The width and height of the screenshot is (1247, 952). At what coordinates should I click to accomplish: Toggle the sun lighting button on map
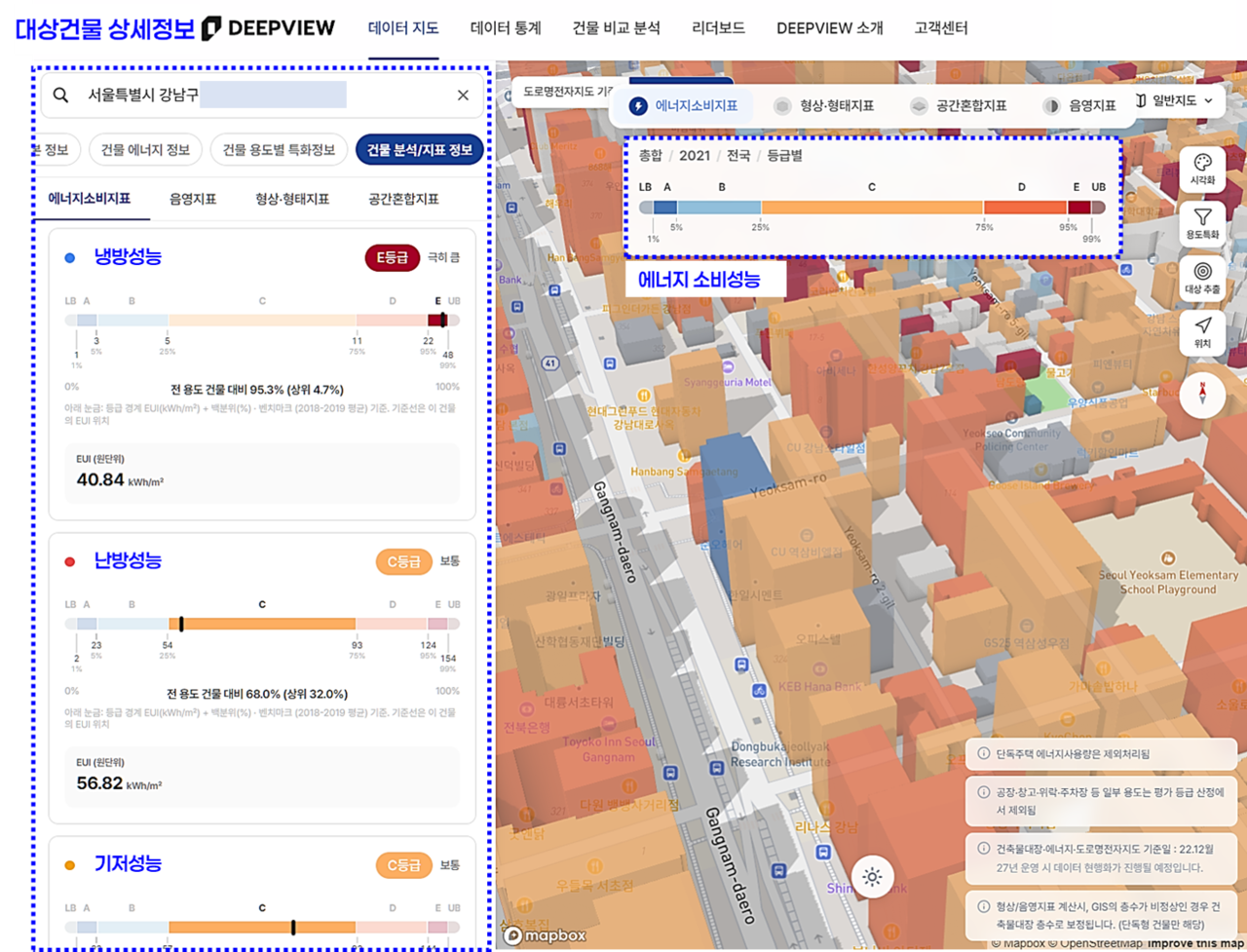(x=872, y=876)
